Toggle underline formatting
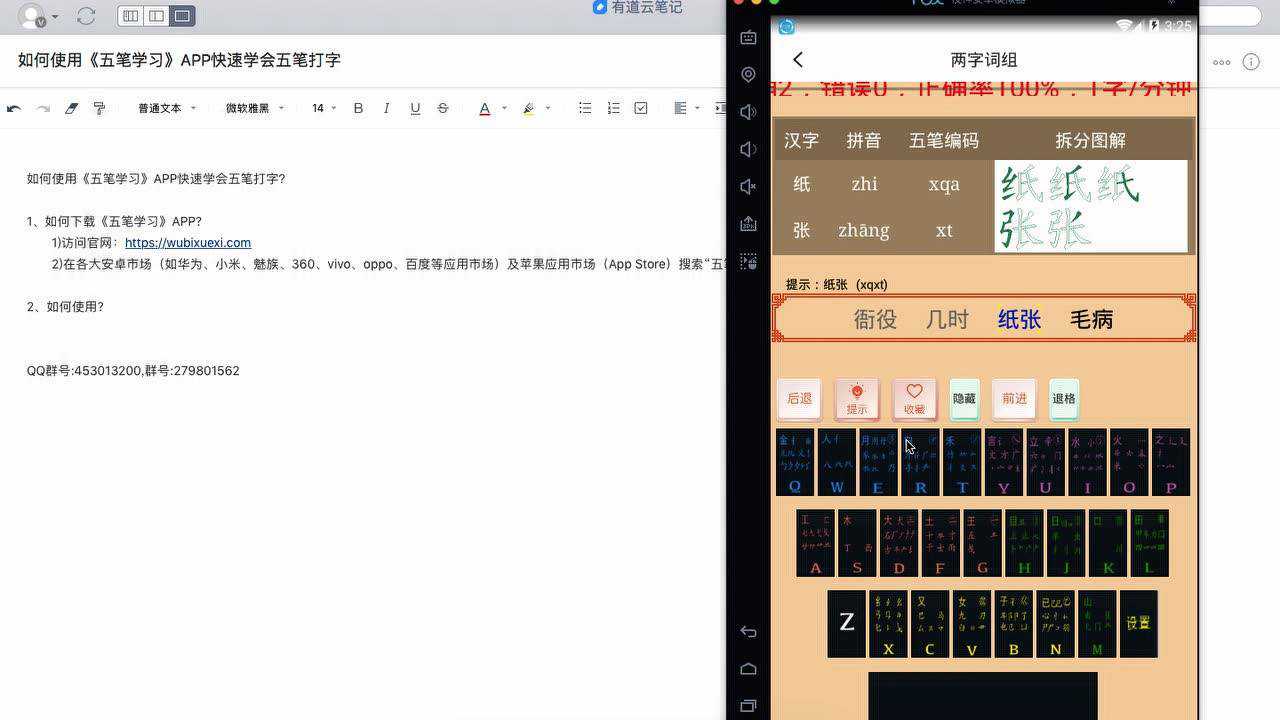Screen dimensions: 1280x720 415,108
